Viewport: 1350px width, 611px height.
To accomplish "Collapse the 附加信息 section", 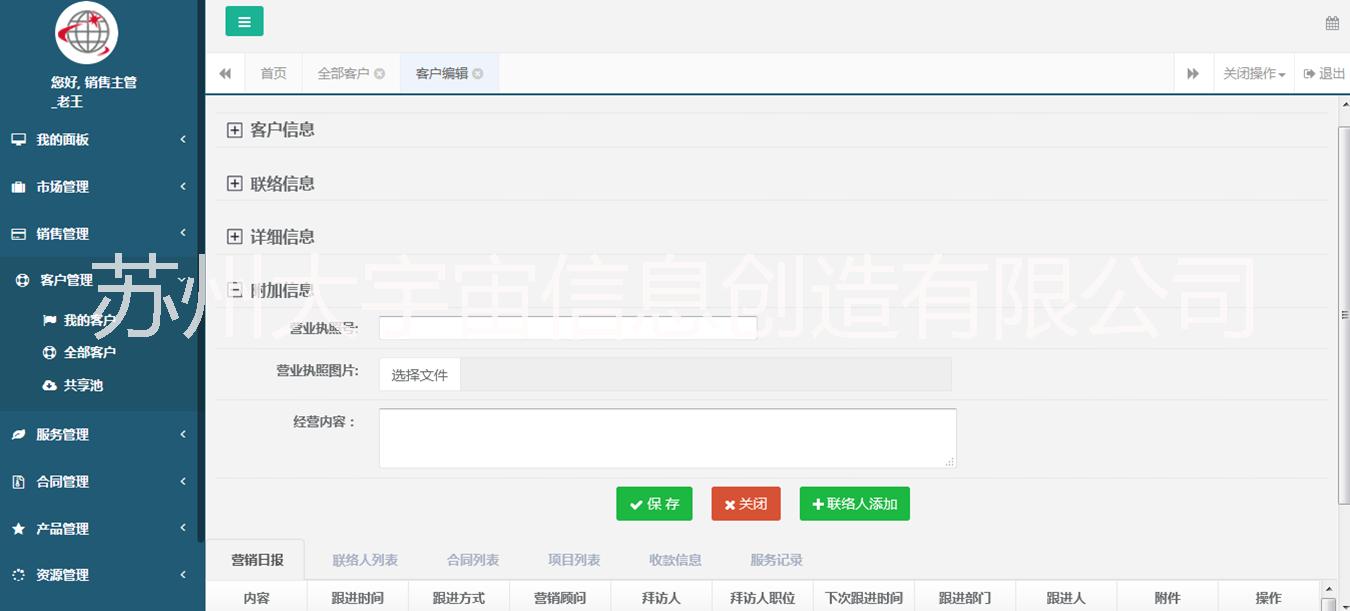I will pos(234,290).
